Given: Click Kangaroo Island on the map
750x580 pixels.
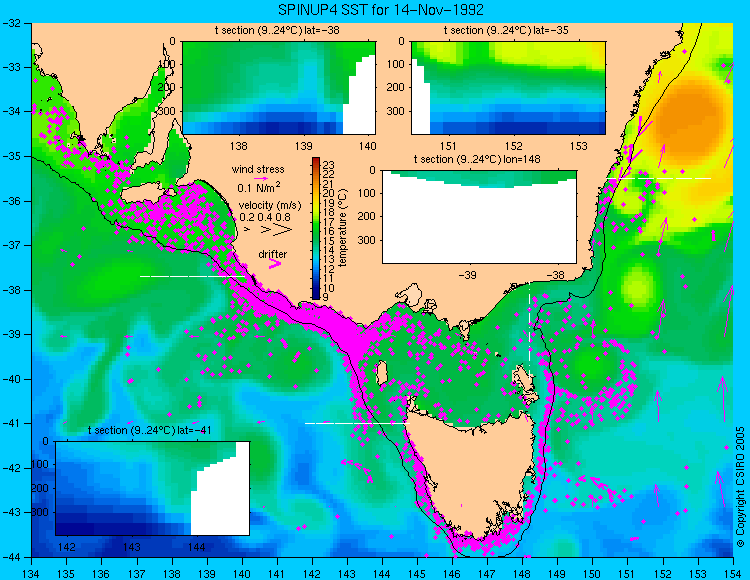Looking at the screenshot, I should [143, 195].
